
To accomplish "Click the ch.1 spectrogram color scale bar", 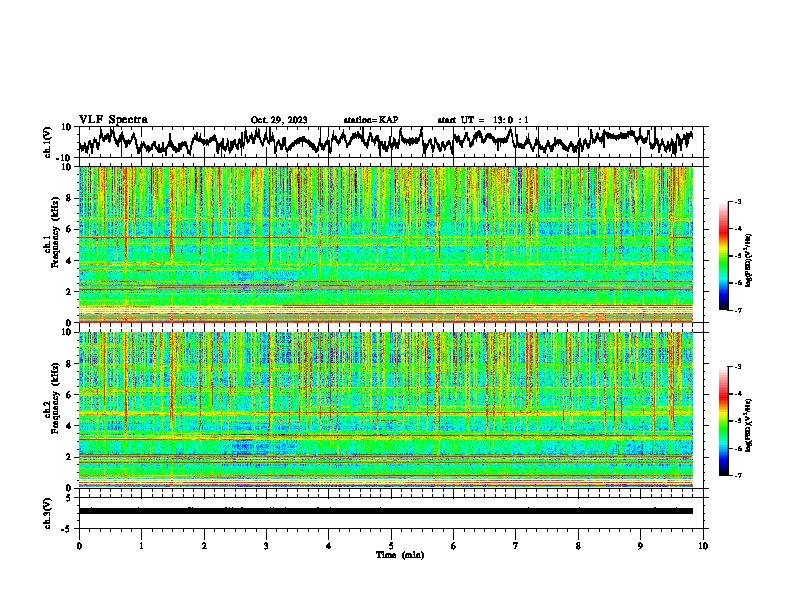I will click(x=724, y=256).
